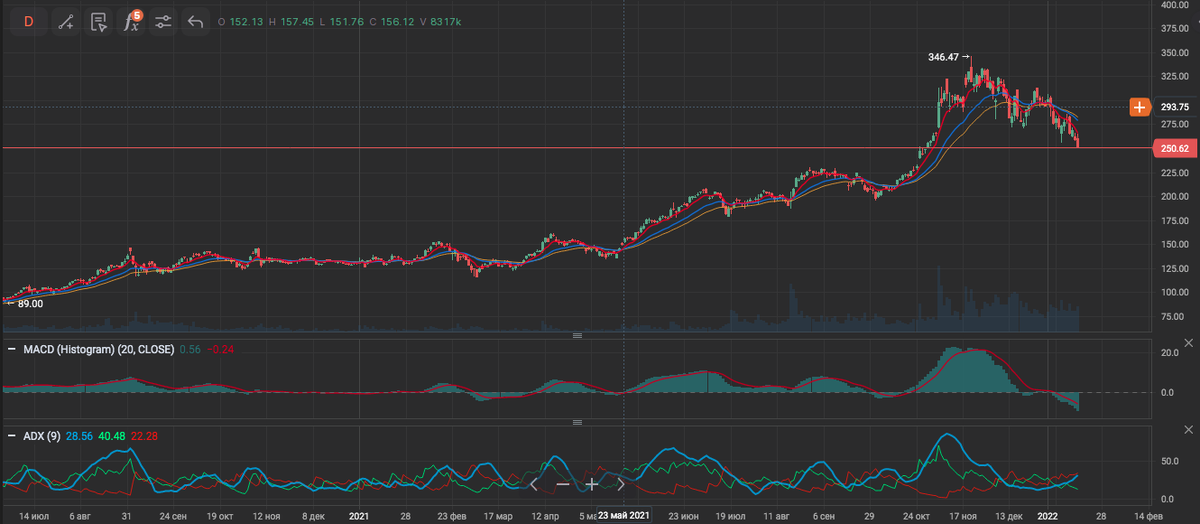Collapse the MACD Histogram panel

pyautogui.click(x=11, y=349)
